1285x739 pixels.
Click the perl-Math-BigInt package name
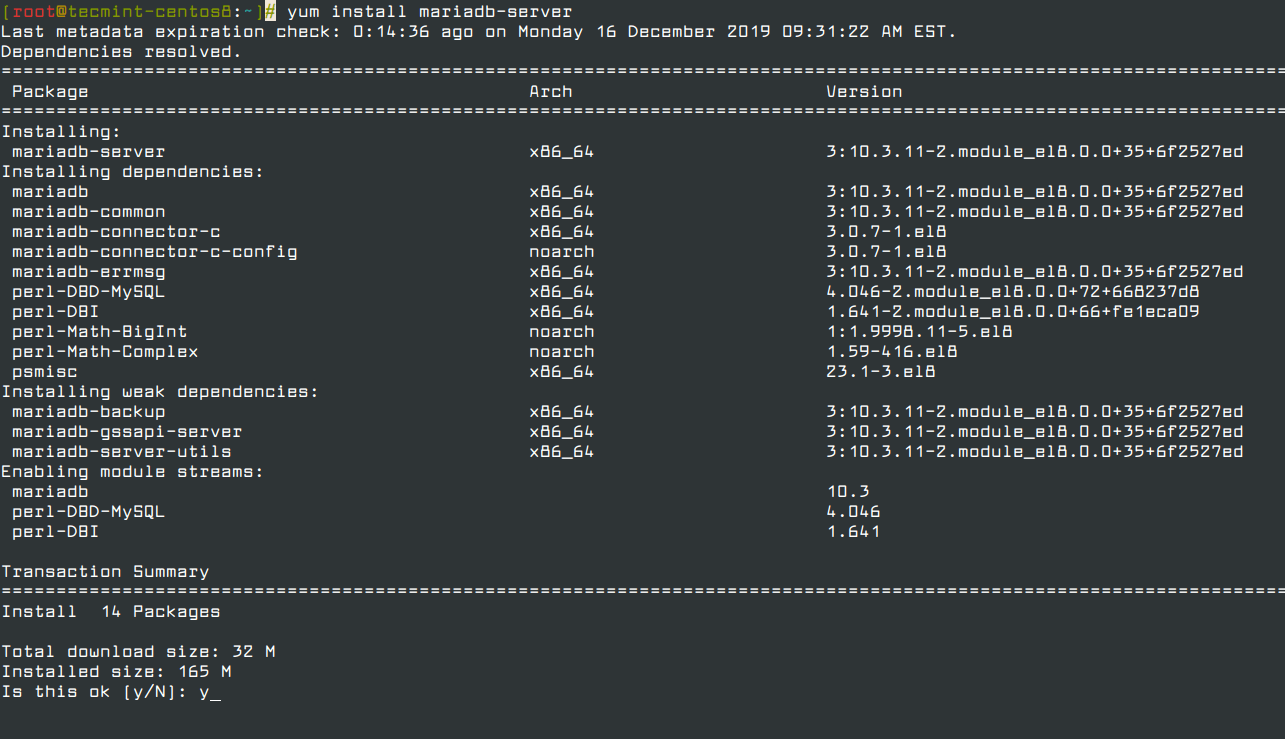click(99, 332)
